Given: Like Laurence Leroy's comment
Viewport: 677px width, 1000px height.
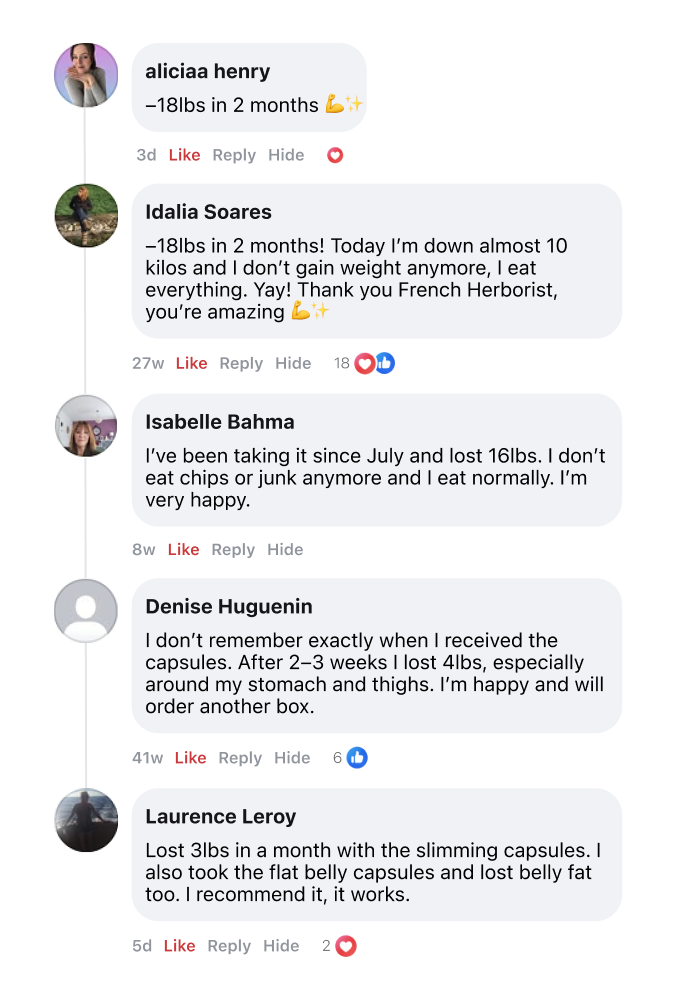Looking at the screenshot, I should (179, 946).
